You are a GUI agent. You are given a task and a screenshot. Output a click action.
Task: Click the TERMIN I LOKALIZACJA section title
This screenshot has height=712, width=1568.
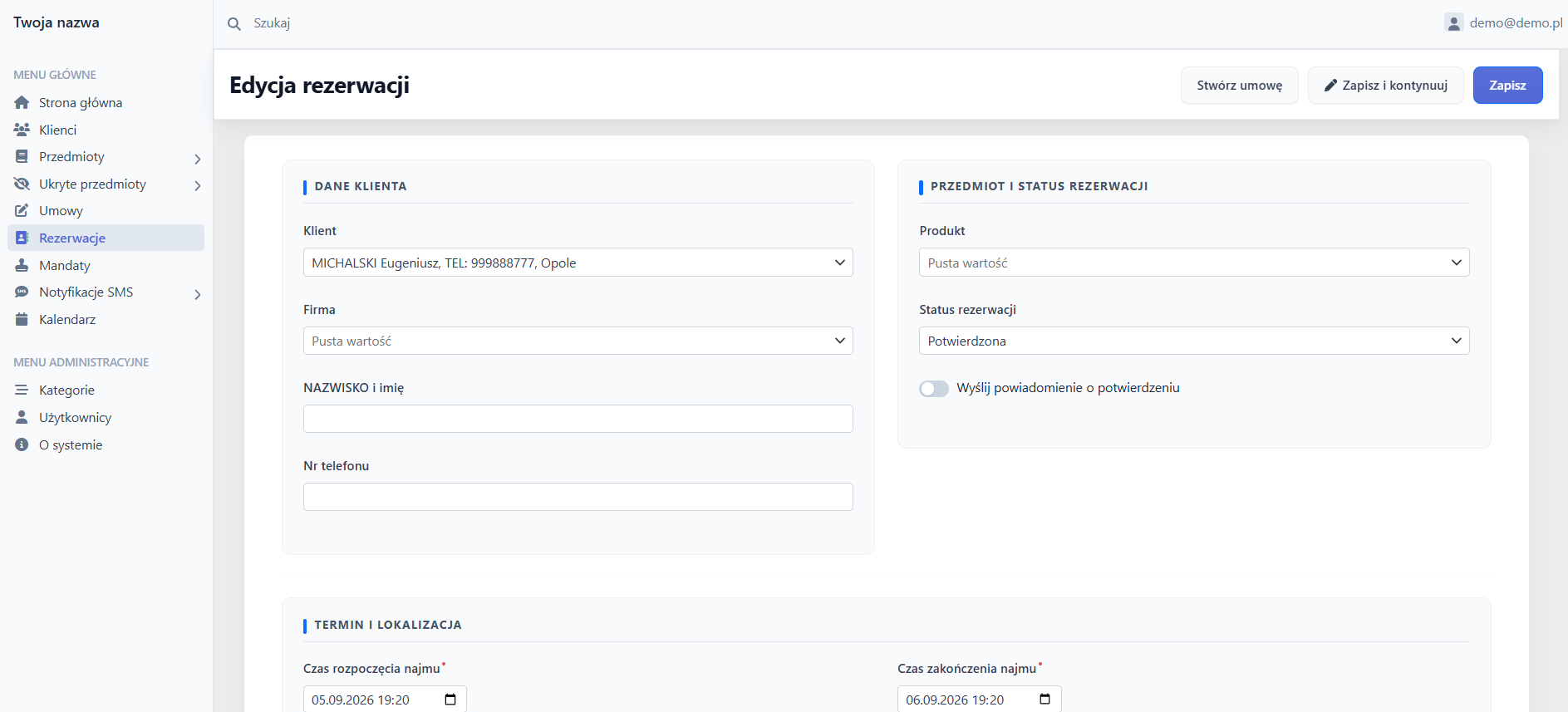pyautogui.click(x=388, y=625)
